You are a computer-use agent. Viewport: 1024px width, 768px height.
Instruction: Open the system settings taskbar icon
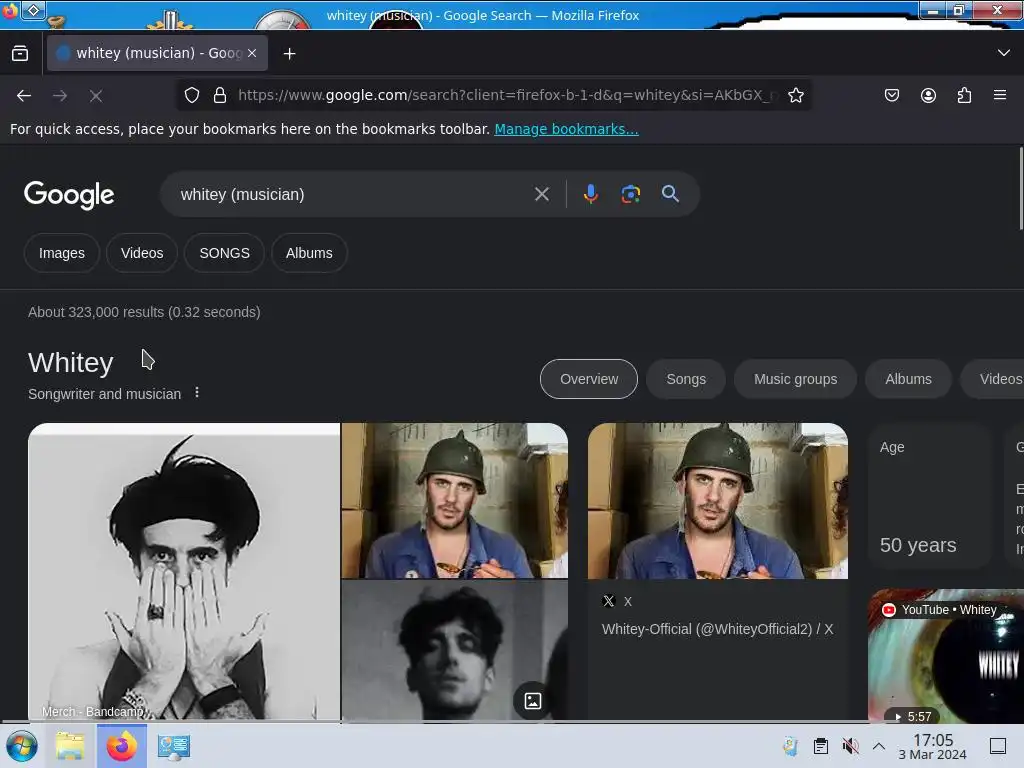pos(174,746)
